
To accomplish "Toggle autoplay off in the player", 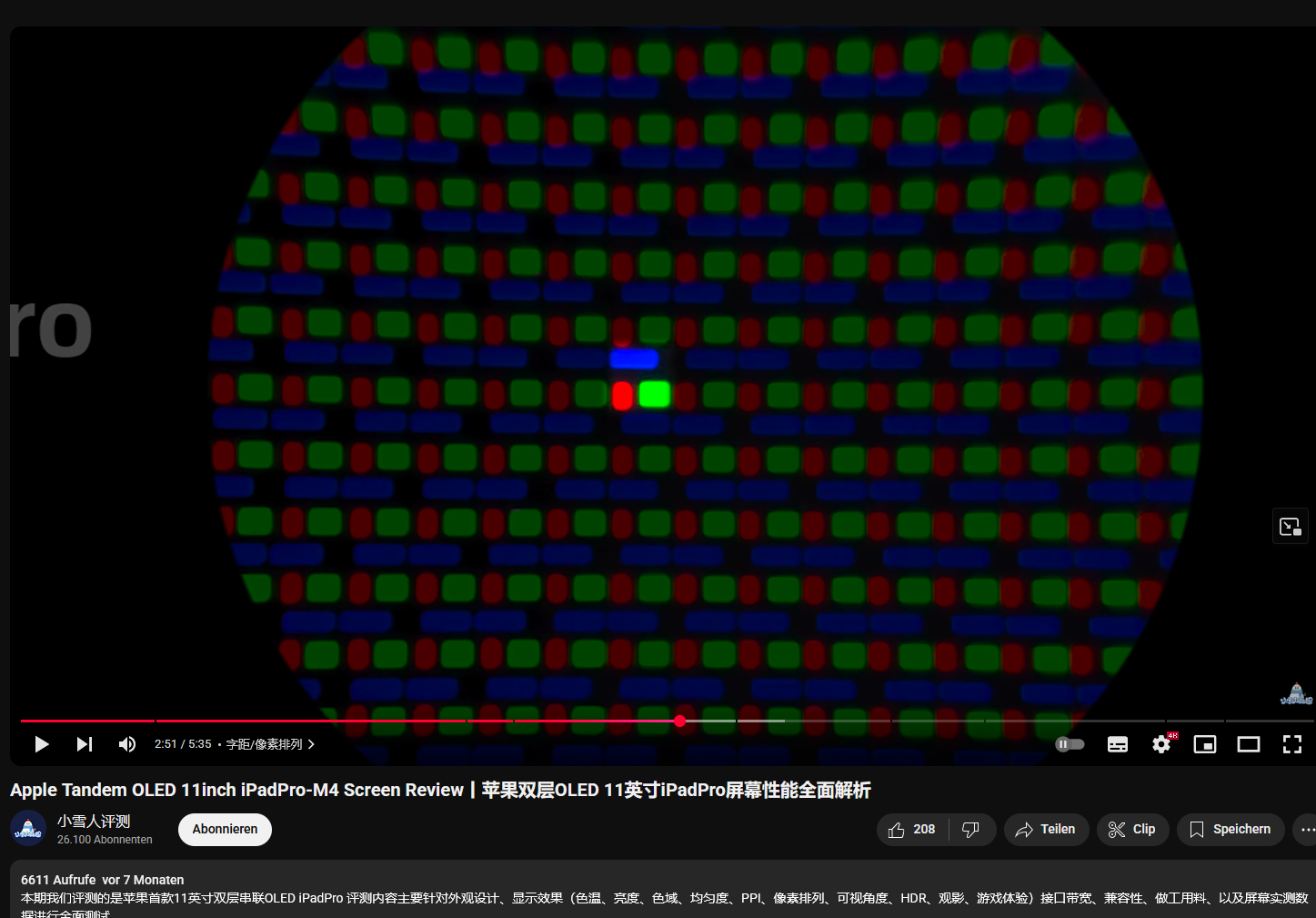I will tap(1070, 743).
